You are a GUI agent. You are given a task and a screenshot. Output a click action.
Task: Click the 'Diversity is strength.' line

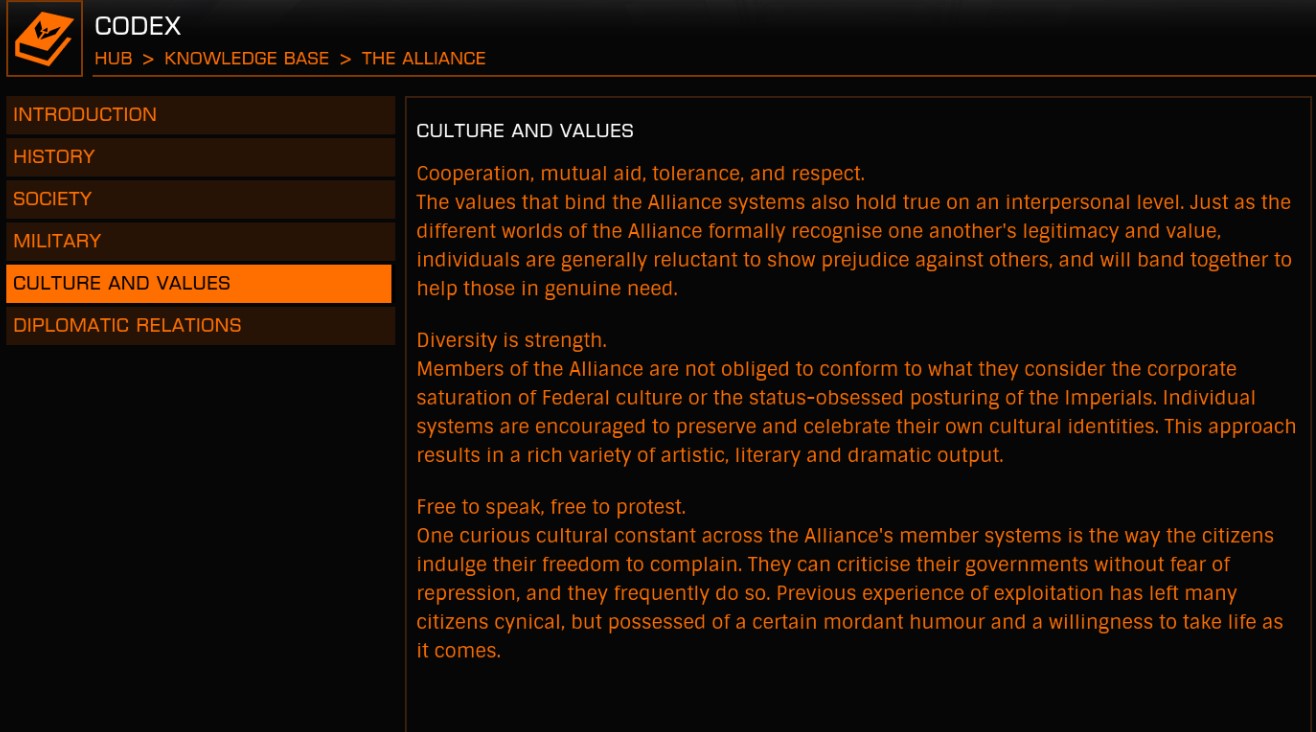[512, 340]
